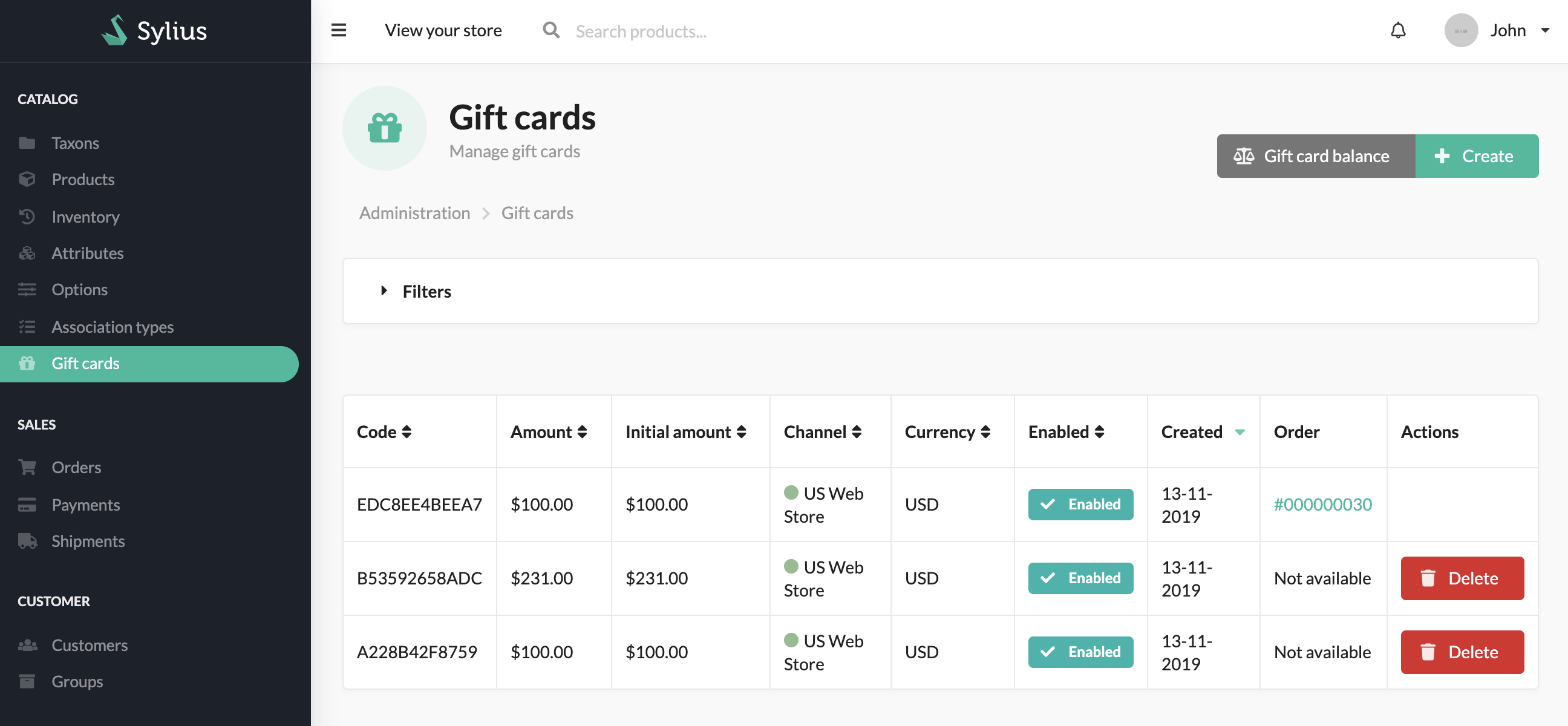Image resolution: width=1568 pixels, height=726 pixels.
Task: Click the Payments sidebar icon
Action: 28,503
